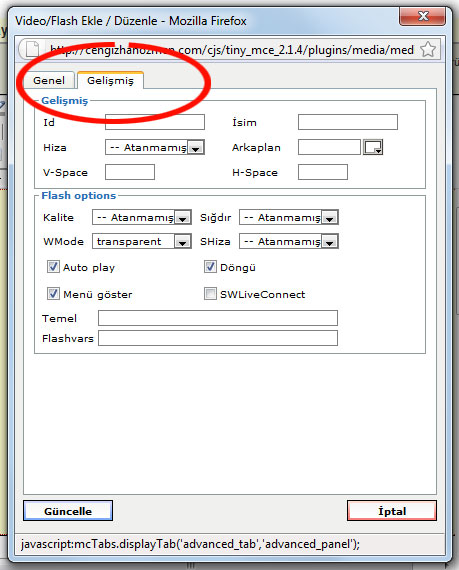Image resolution: width=459 pixels, height=570 pixels.
Task: Click the İptal cancel button
Action: click(392, 511)
